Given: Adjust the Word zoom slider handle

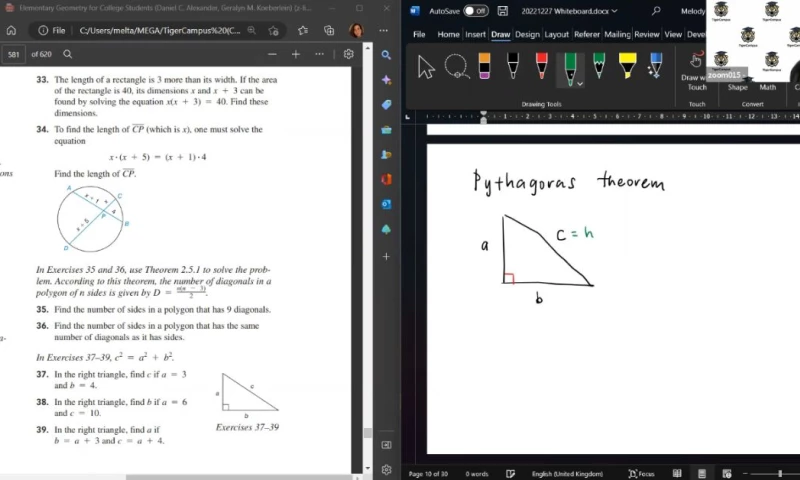Looking at the screenshot, I should pyautogui.click(x=780, y=474).
